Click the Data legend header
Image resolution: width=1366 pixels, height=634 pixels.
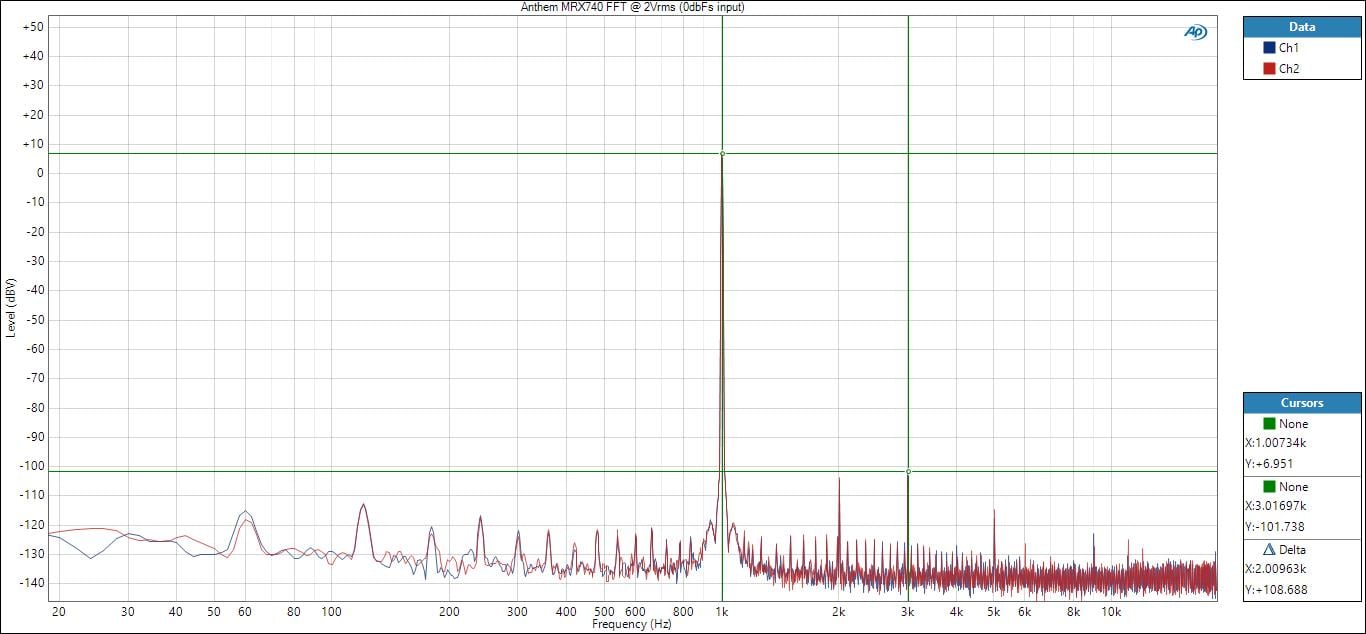coord(1302,27)
